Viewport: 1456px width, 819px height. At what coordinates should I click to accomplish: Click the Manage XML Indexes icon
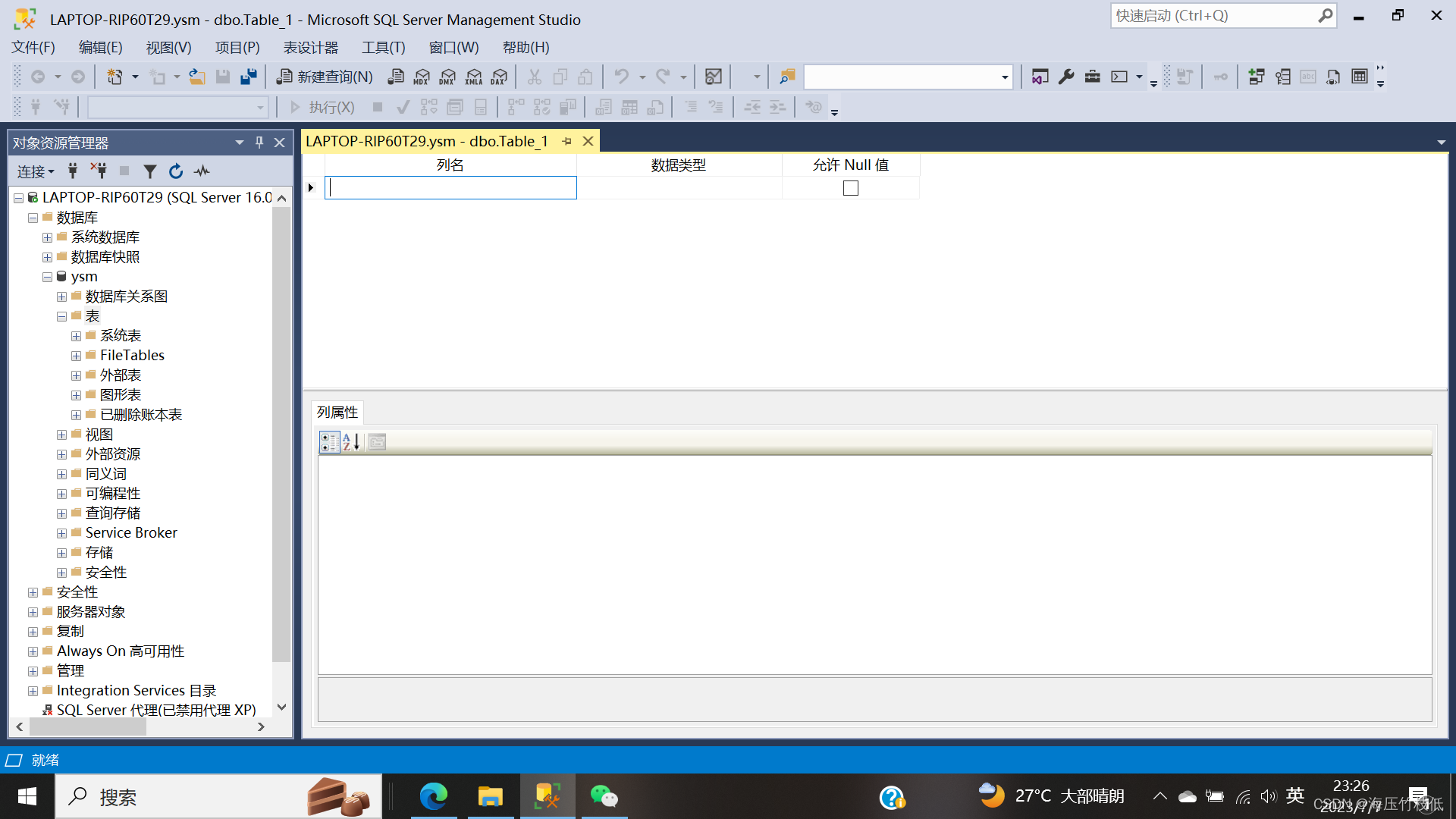coord(1334,77)
